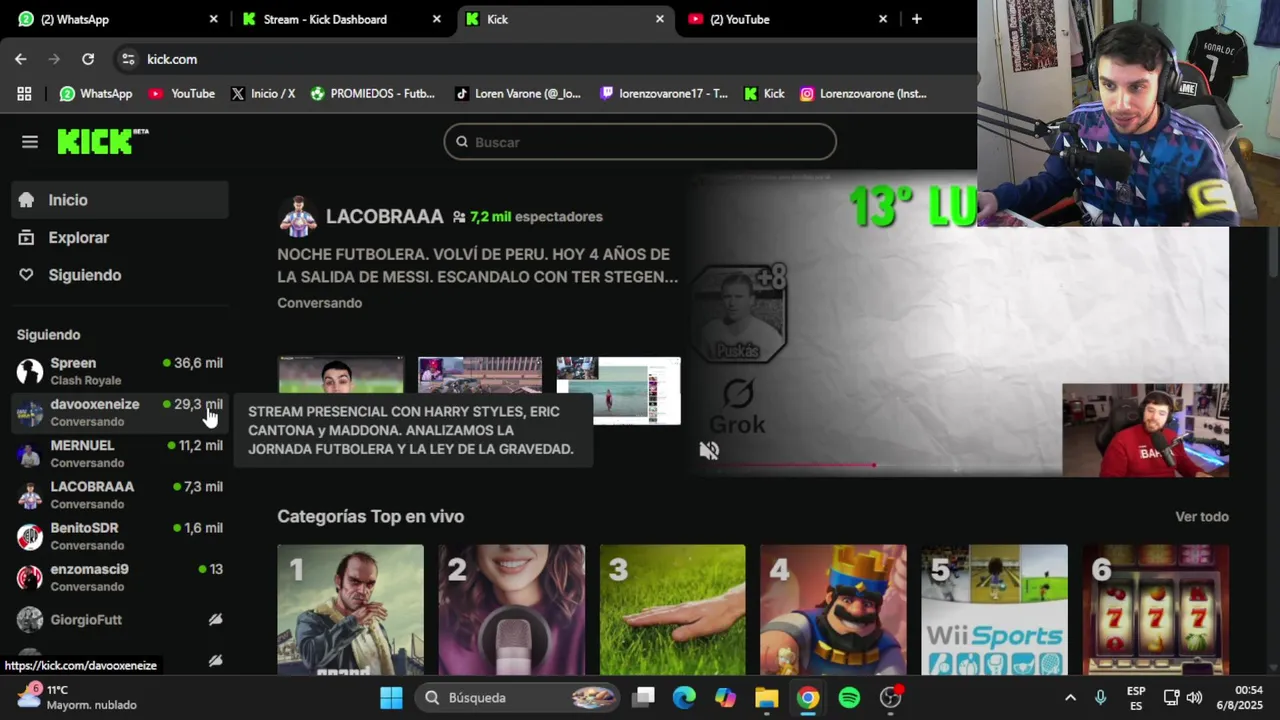Screen dimensions: 1280x720
Task: Click Ver todo for top categories
Action: pos(1202,517)
